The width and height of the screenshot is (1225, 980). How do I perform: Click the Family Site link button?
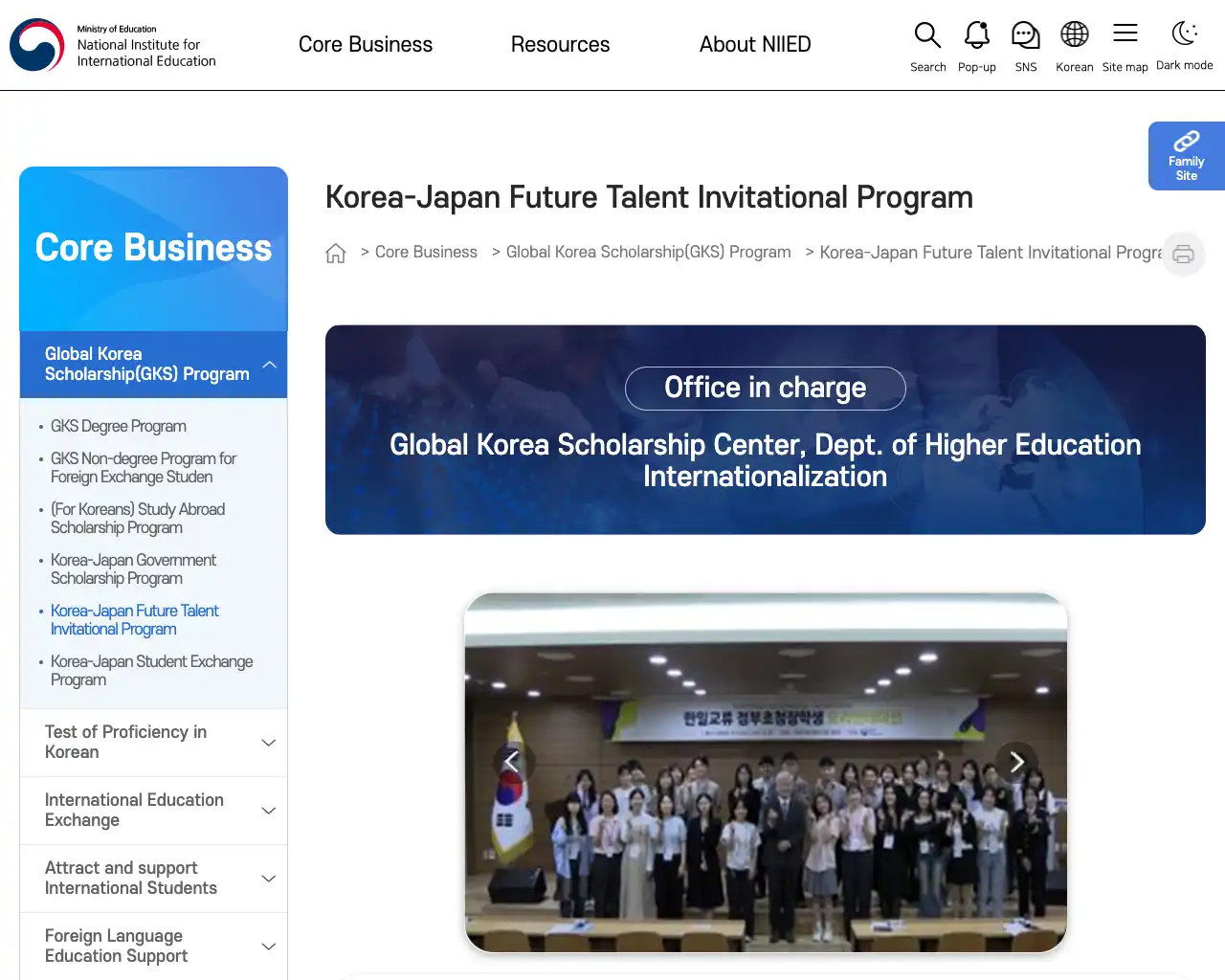click(x=1187, y=156)
